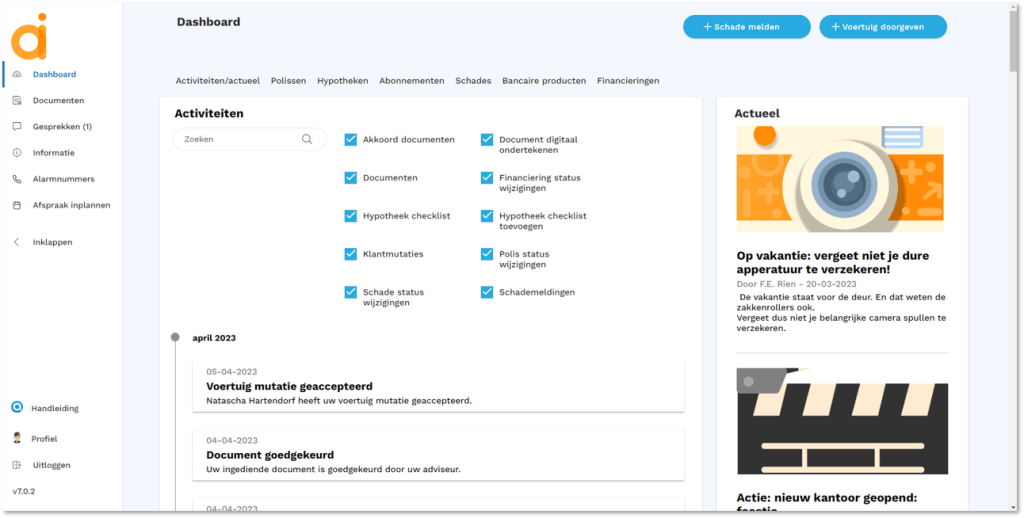1024x518 pixels.
Task: Open the Profiel page link
Action: tap(44, 439)
